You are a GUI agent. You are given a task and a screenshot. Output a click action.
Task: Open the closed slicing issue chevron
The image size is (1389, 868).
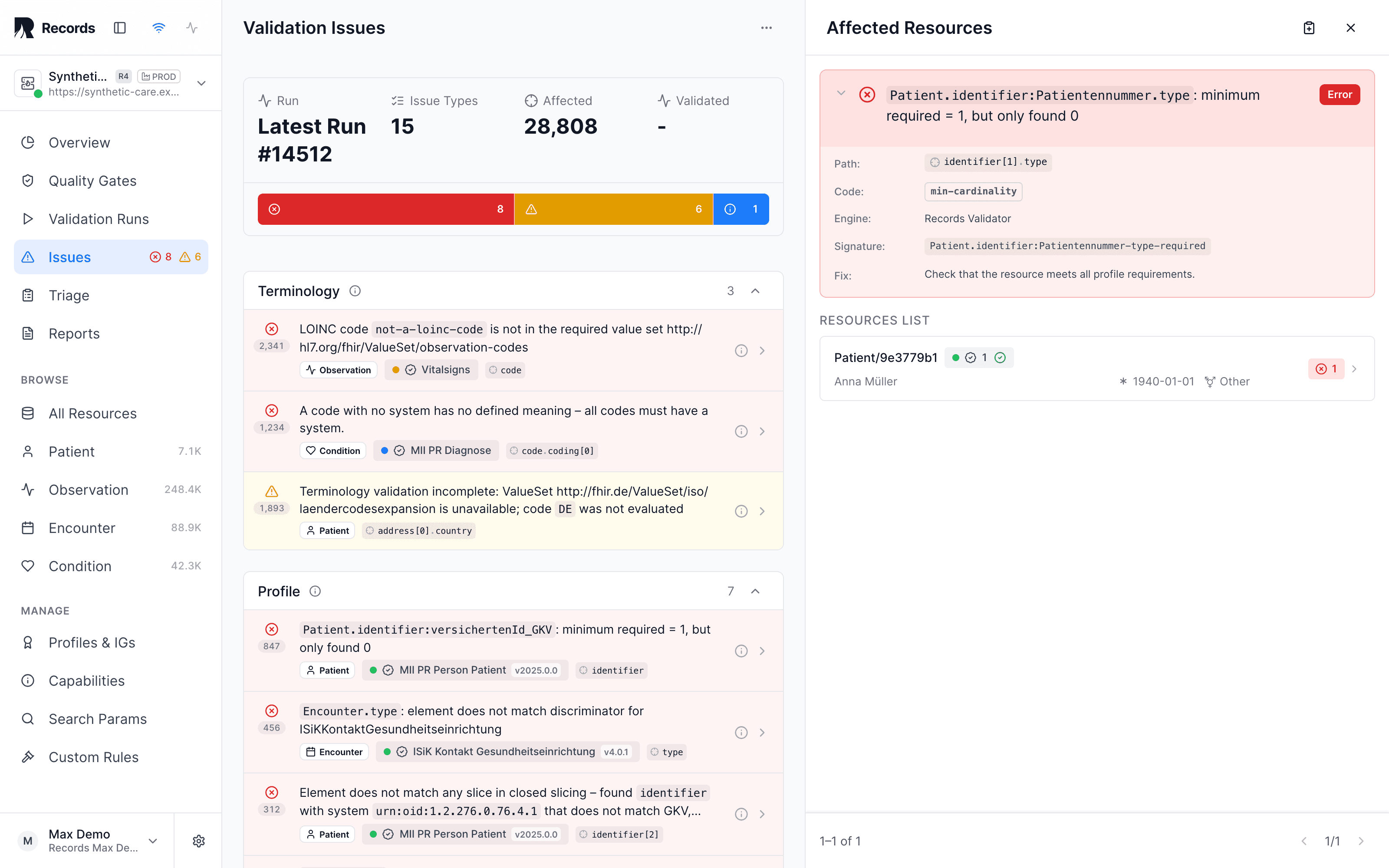click(x=762, y=814)
